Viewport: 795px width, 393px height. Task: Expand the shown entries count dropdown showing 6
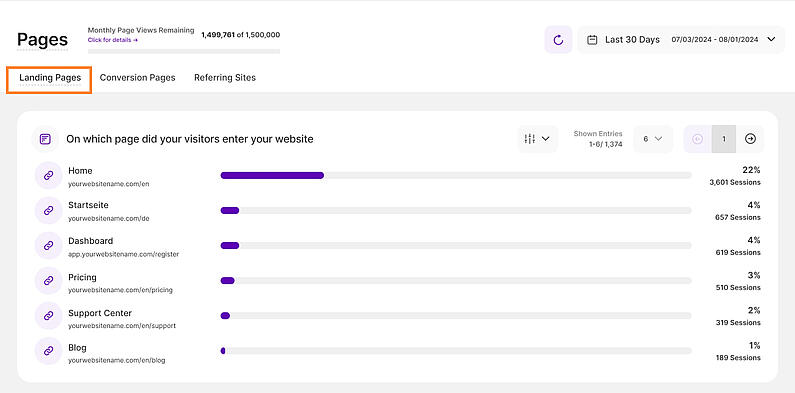point(653,139)
